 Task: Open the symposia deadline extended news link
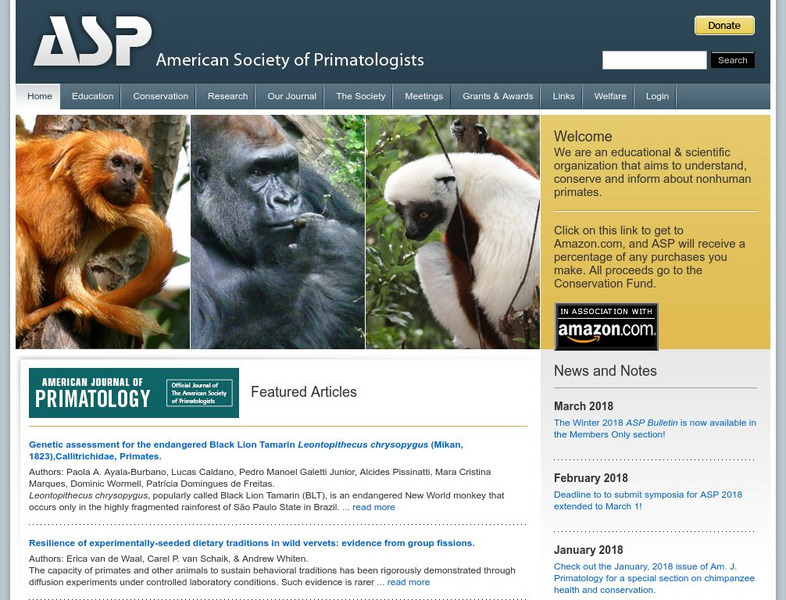click(648, 500)
